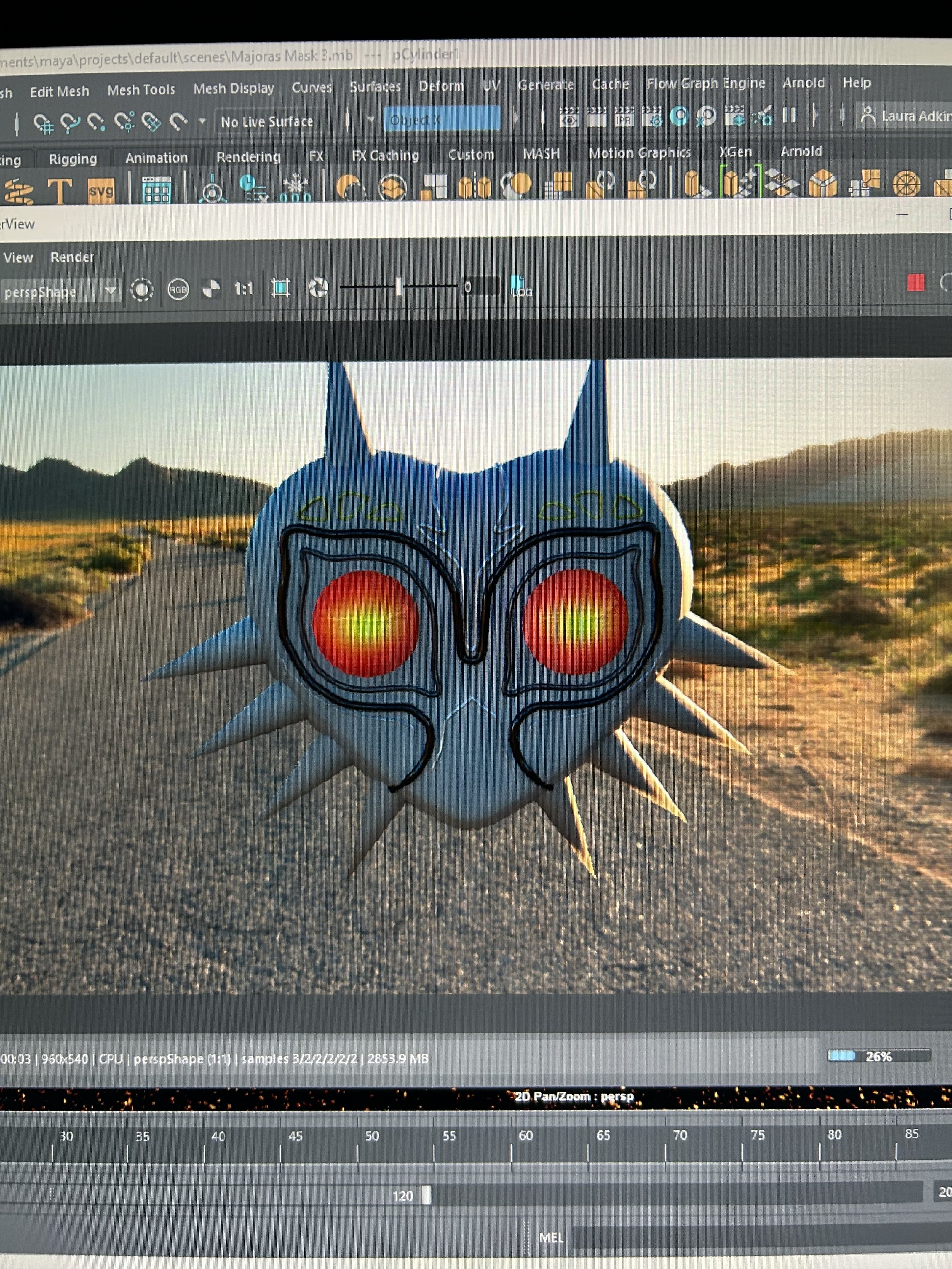Open the symmetry dropdown arrow
Viewport: 952px width, 1269px height.
pyautogui.click(x=371, y=119)
